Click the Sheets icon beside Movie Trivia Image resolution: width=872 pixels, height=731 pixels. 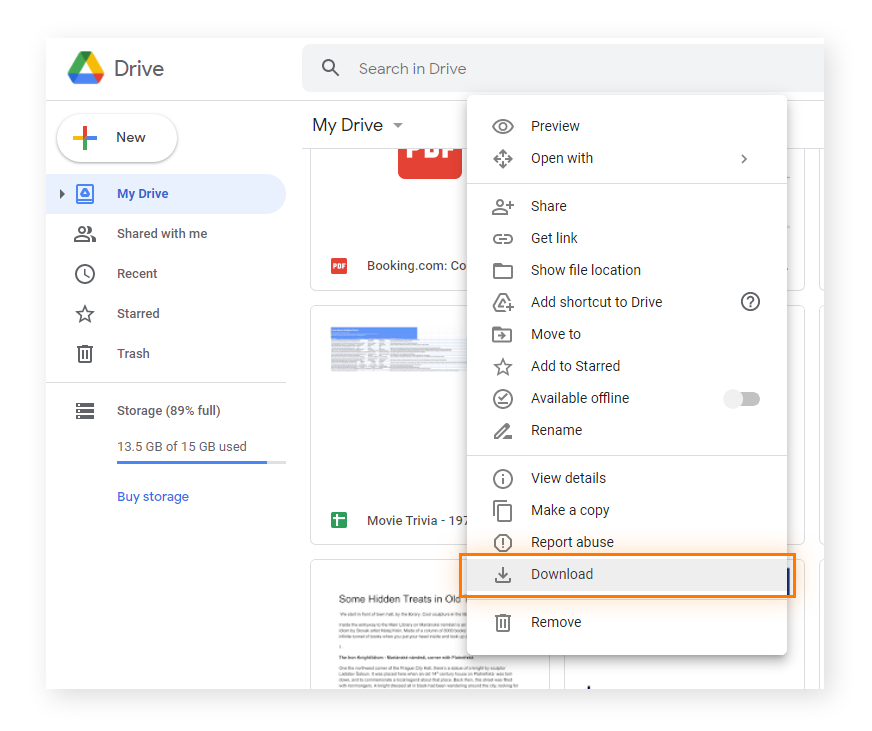point(339,520)
